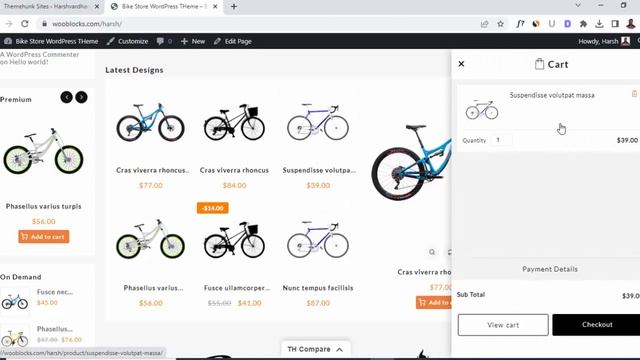Open Fusce nec... On Demand thumbnail

[15, 301]
